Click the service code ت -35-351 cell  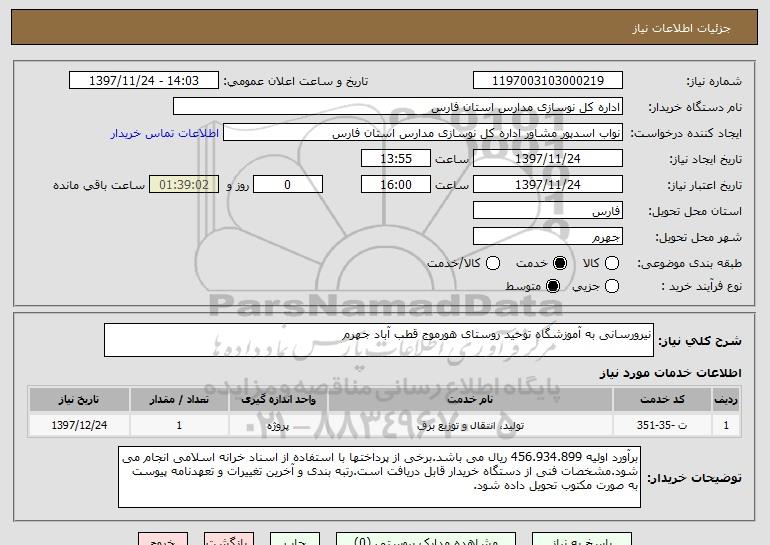(662, 425)
